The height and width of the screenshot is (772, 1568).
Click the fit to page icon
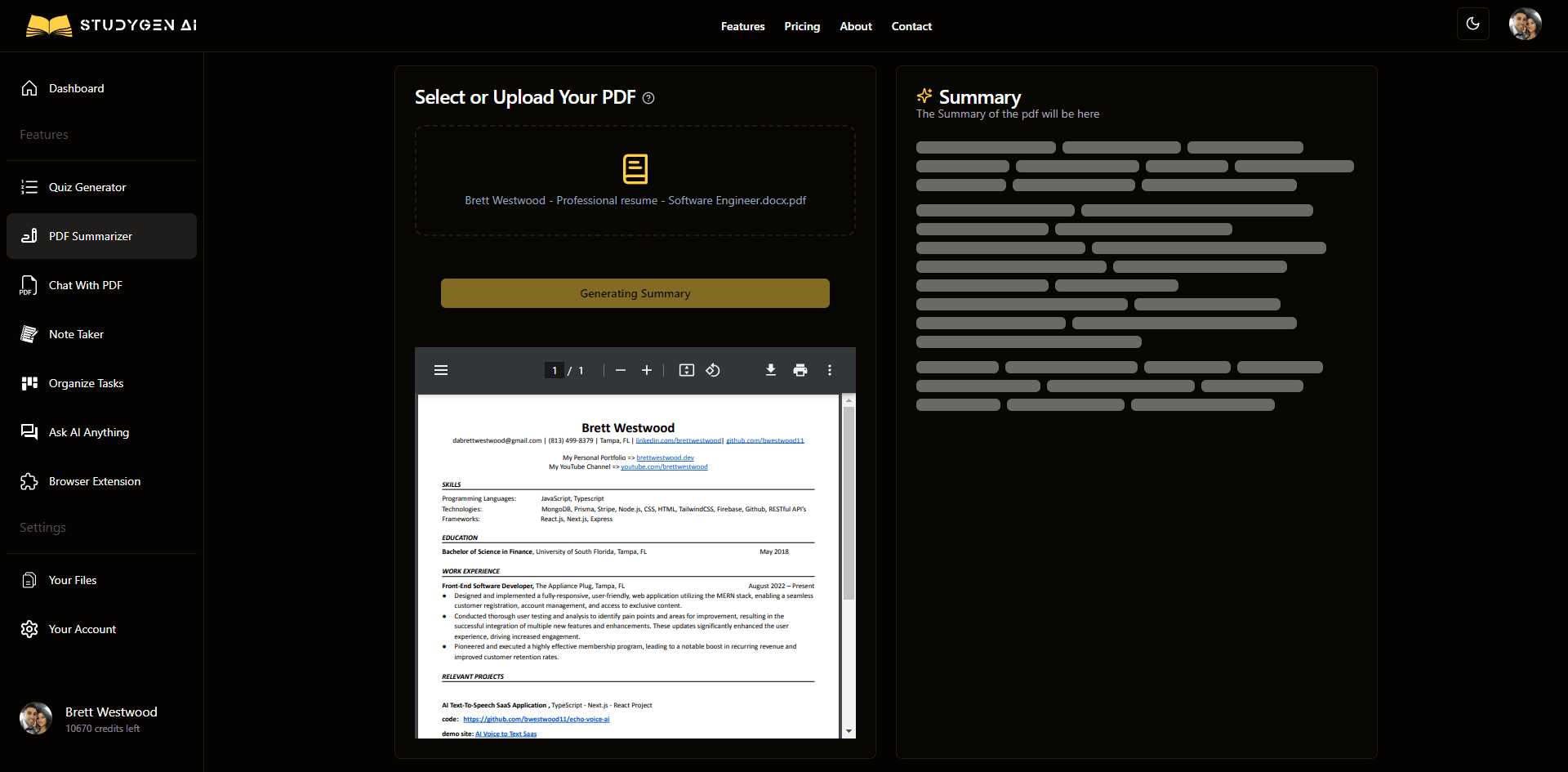[687, 371]
